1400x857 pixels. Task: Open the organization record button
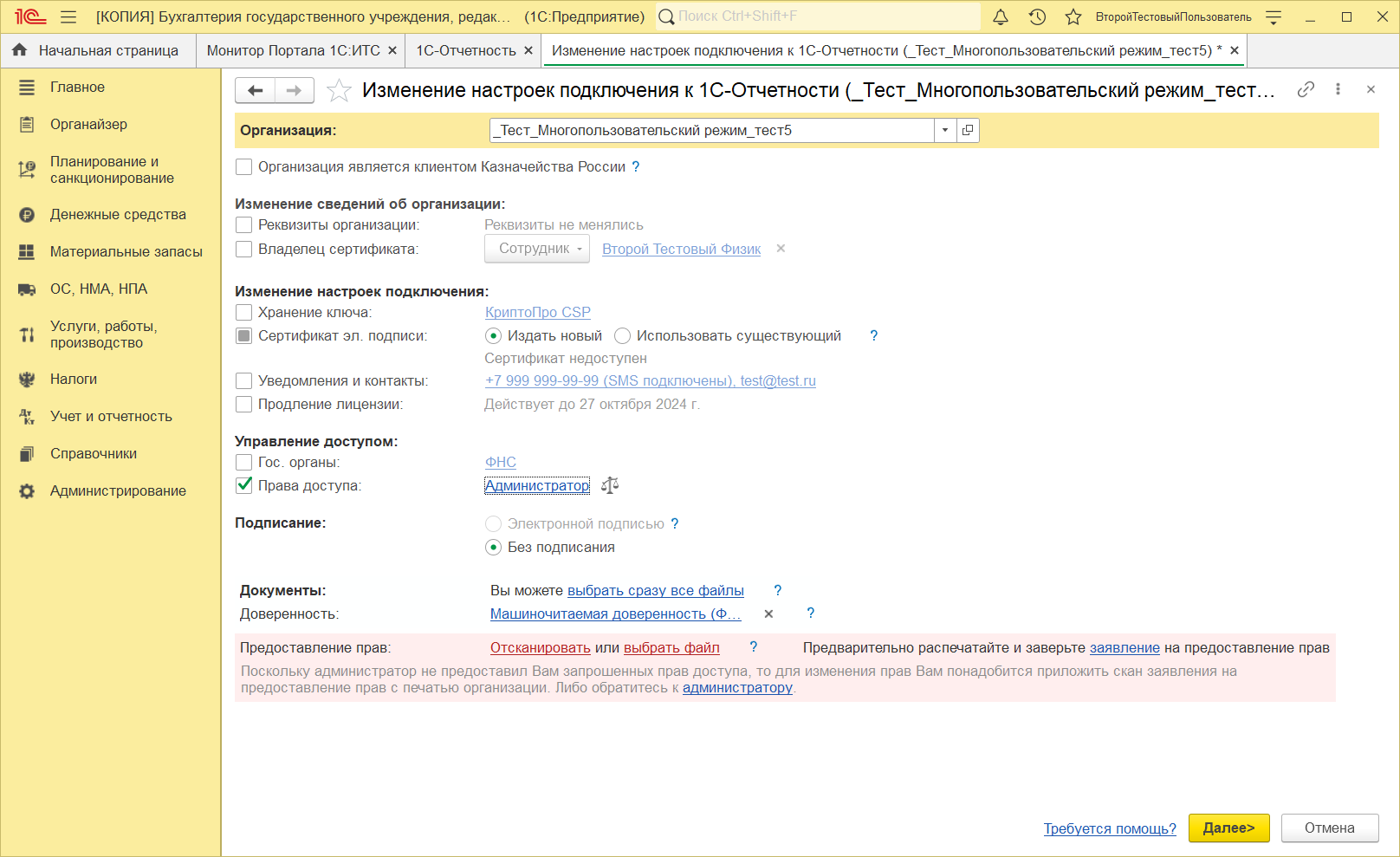968,130
